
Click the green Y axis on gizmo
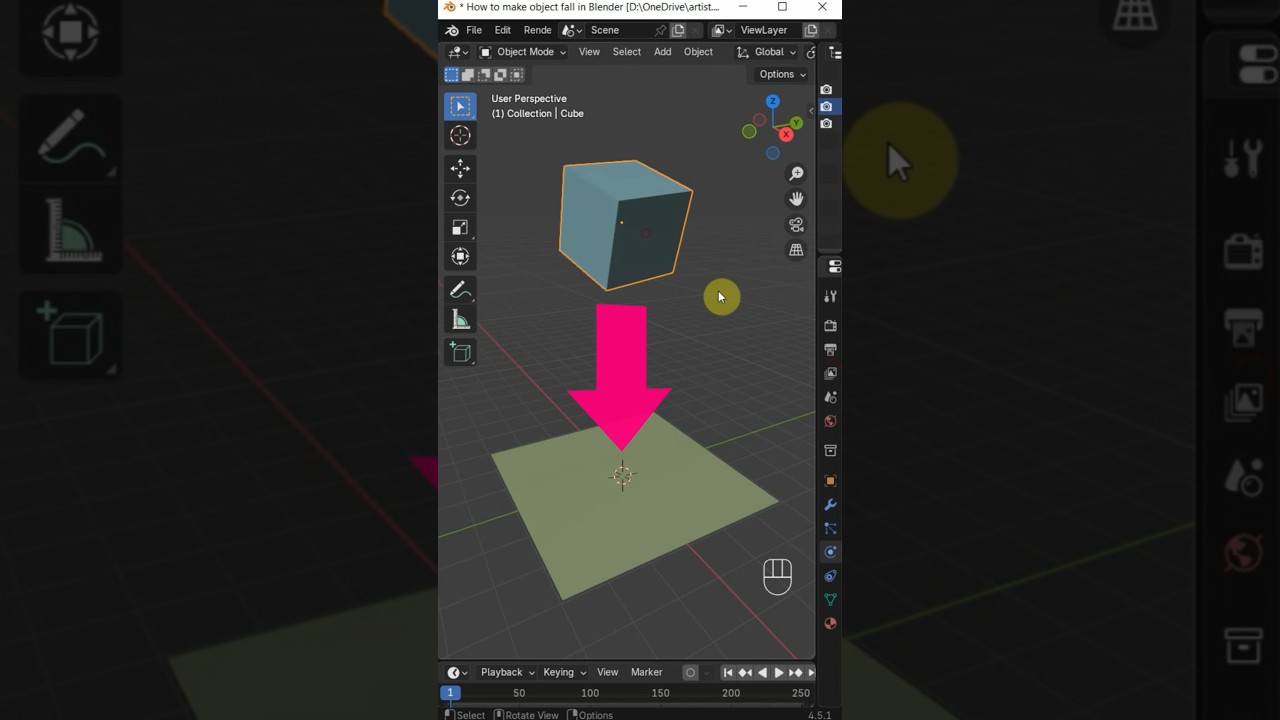pos(797,123)
